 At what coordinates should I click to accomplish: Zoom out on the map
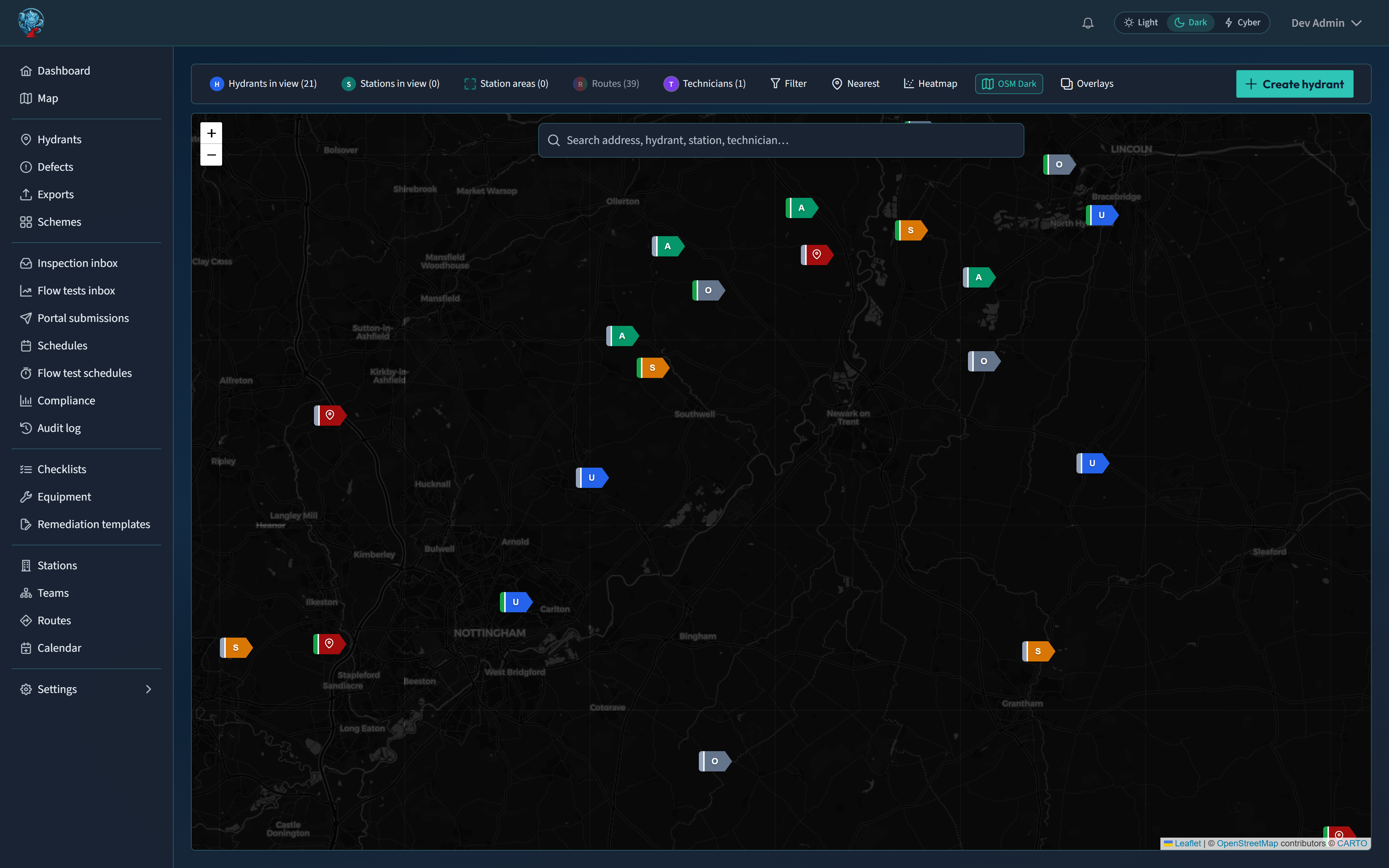[211, 155]
